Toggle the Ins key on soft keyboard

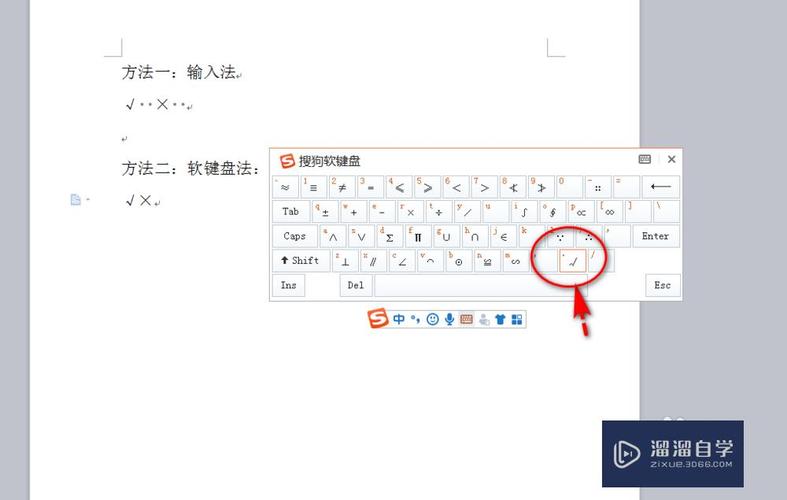tap(289, 285)
